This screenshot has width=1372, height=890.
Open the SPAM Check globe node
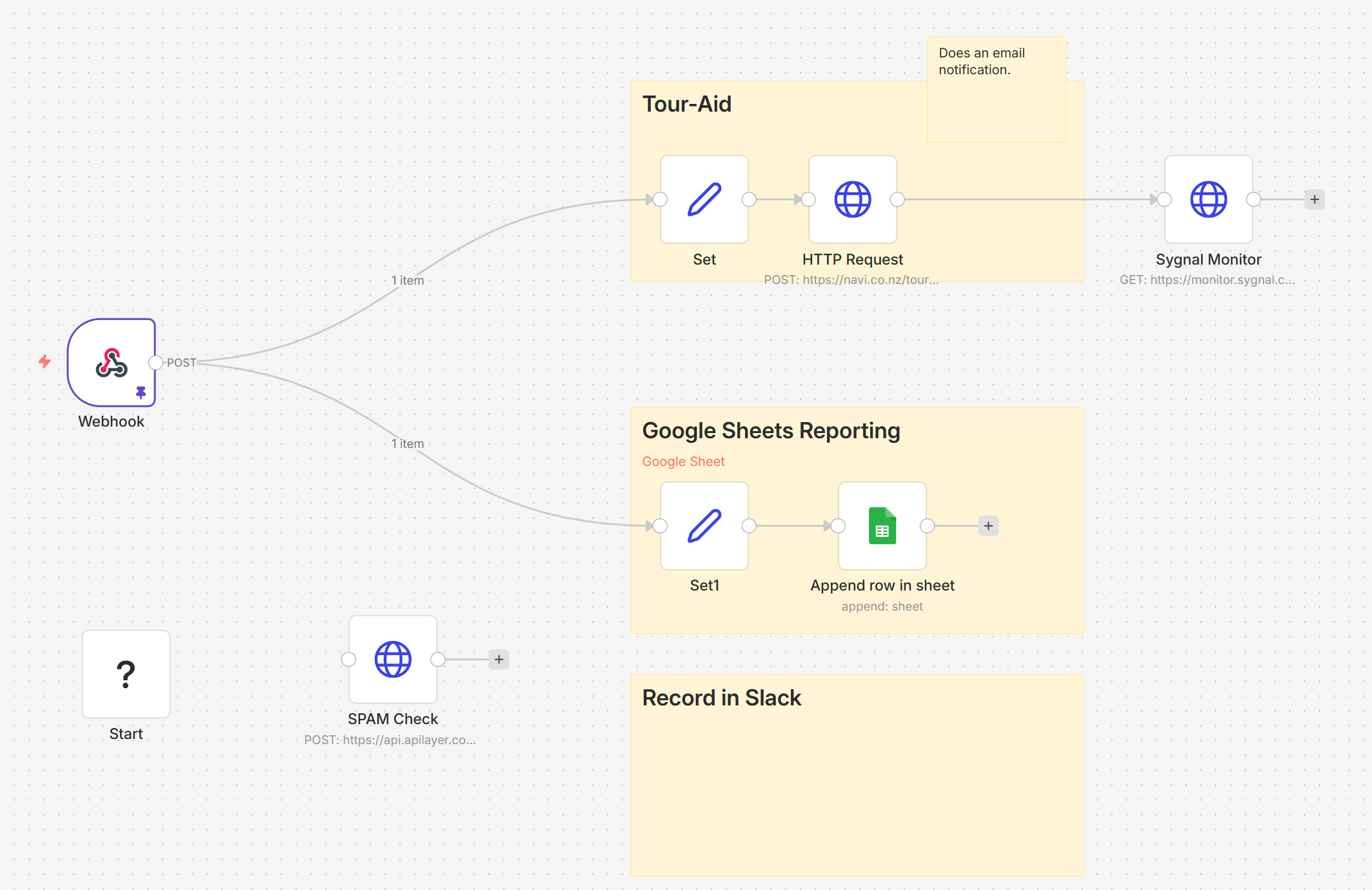coord(392,659)
